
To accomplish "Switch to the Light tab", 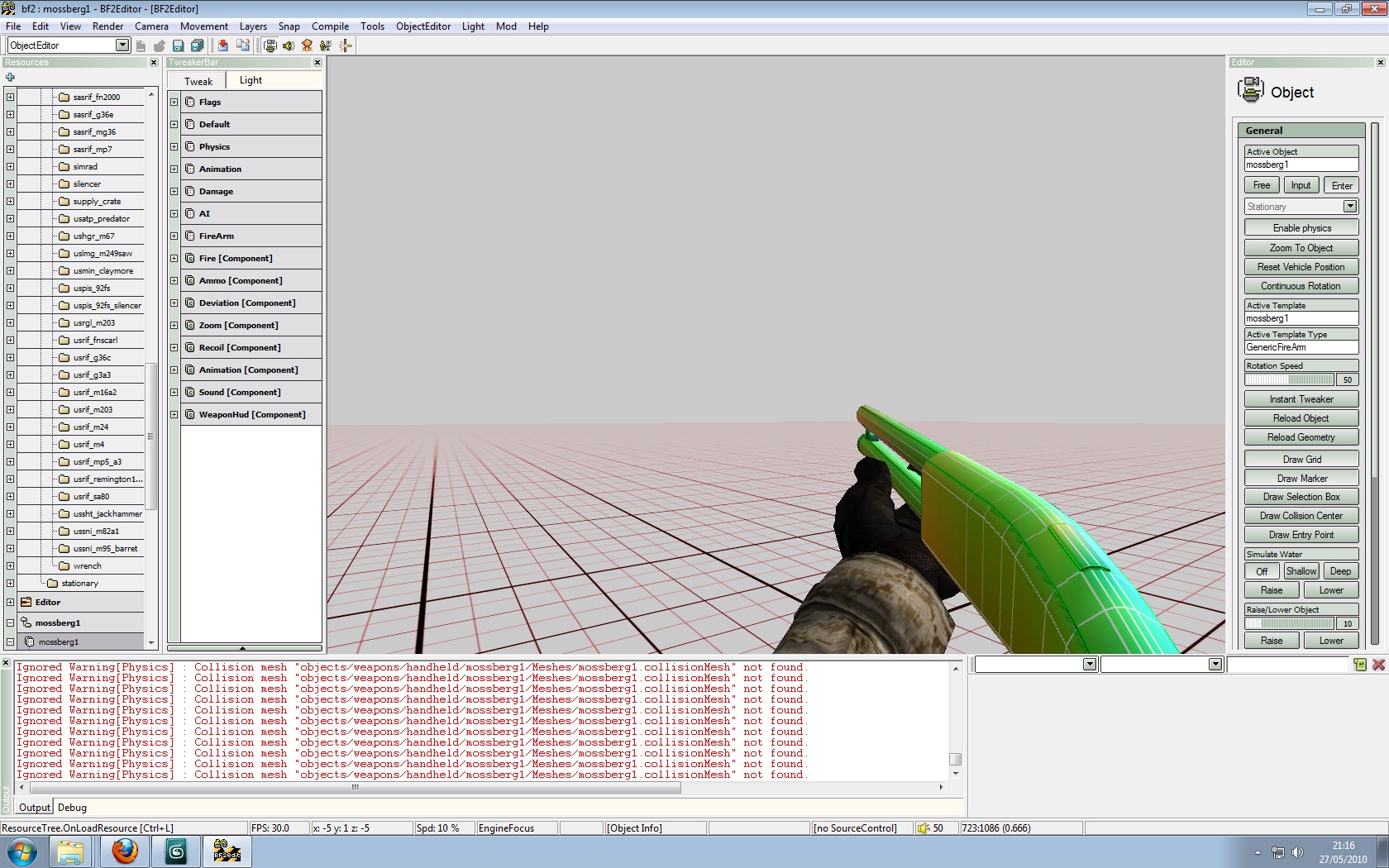I will (251, 80).
